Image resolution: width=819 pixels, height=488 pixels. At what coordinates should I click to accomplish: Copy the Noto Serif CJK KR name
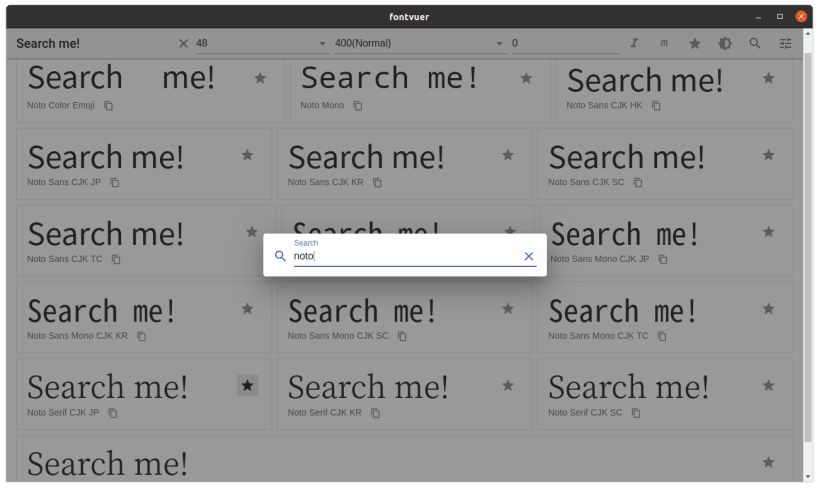[375, 413]
